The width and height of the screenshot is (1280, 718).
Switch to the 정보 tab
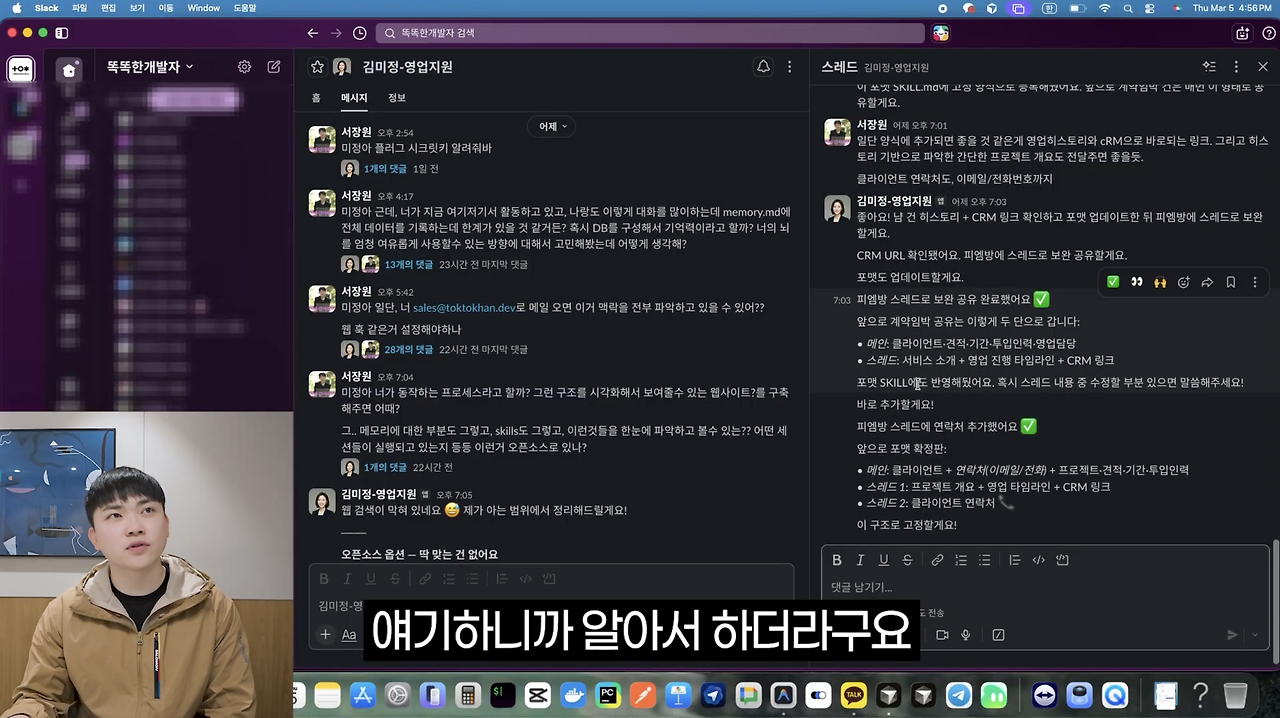click(x=396, y=97)
